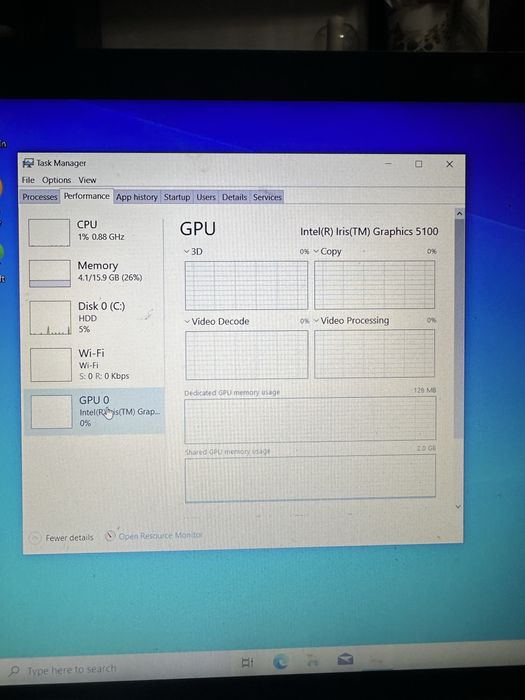This screenshot has height=700, width=525.
Task: Click the Dedicated GPU memory usage graph
Action: pos(310,419)
